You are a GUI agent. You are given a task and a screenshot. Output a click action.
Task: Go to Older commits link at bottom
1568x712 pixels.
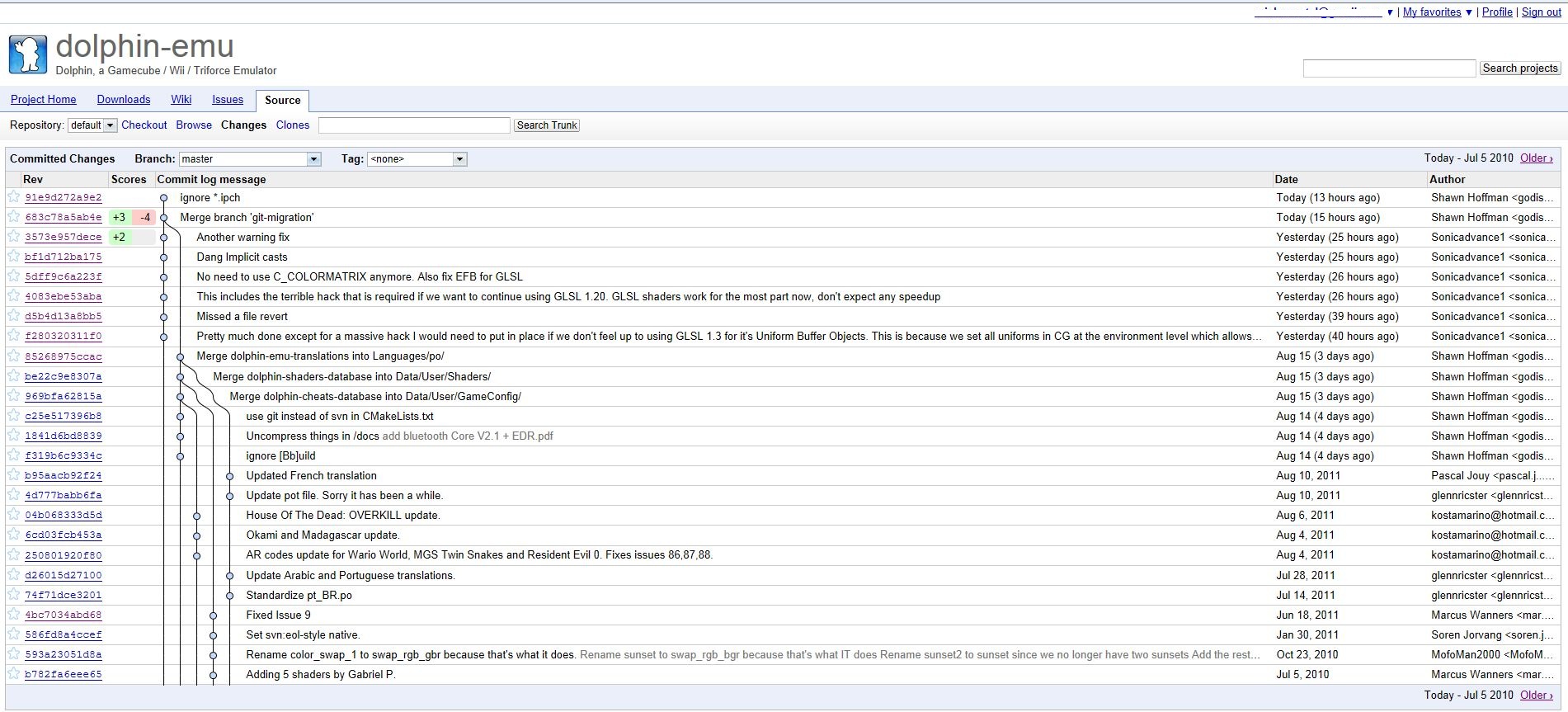pos(1537,695)
